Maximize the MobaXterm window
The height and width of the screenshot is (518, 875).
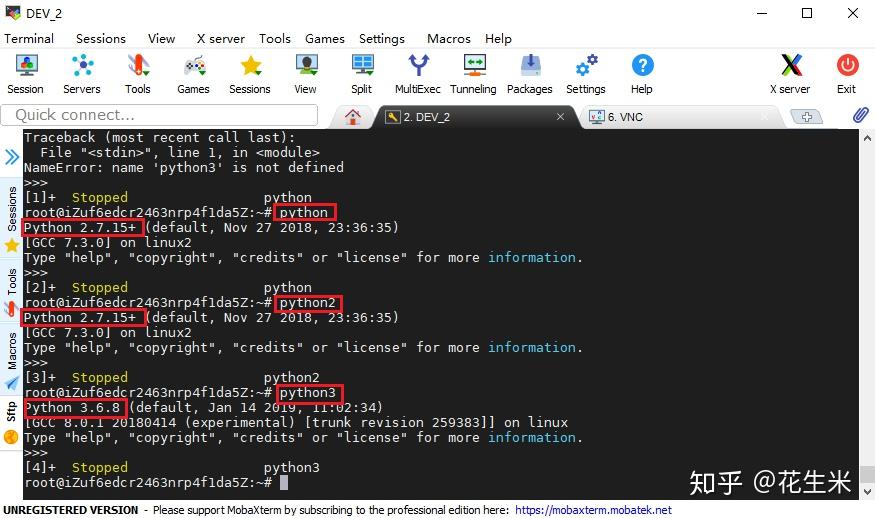807,13
